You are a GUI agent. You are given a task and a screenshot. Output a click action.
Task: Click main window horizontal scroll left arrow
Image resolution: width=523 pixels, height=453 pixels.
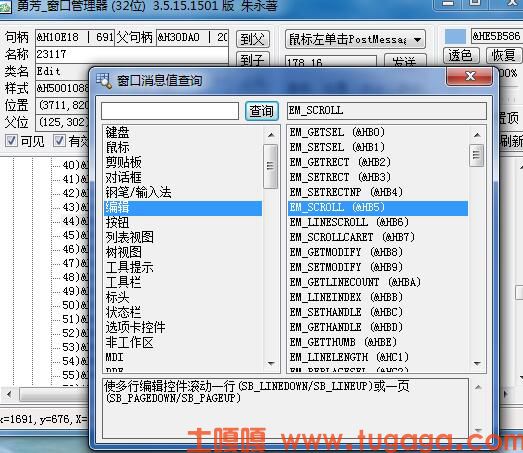[x=9, y=395]
